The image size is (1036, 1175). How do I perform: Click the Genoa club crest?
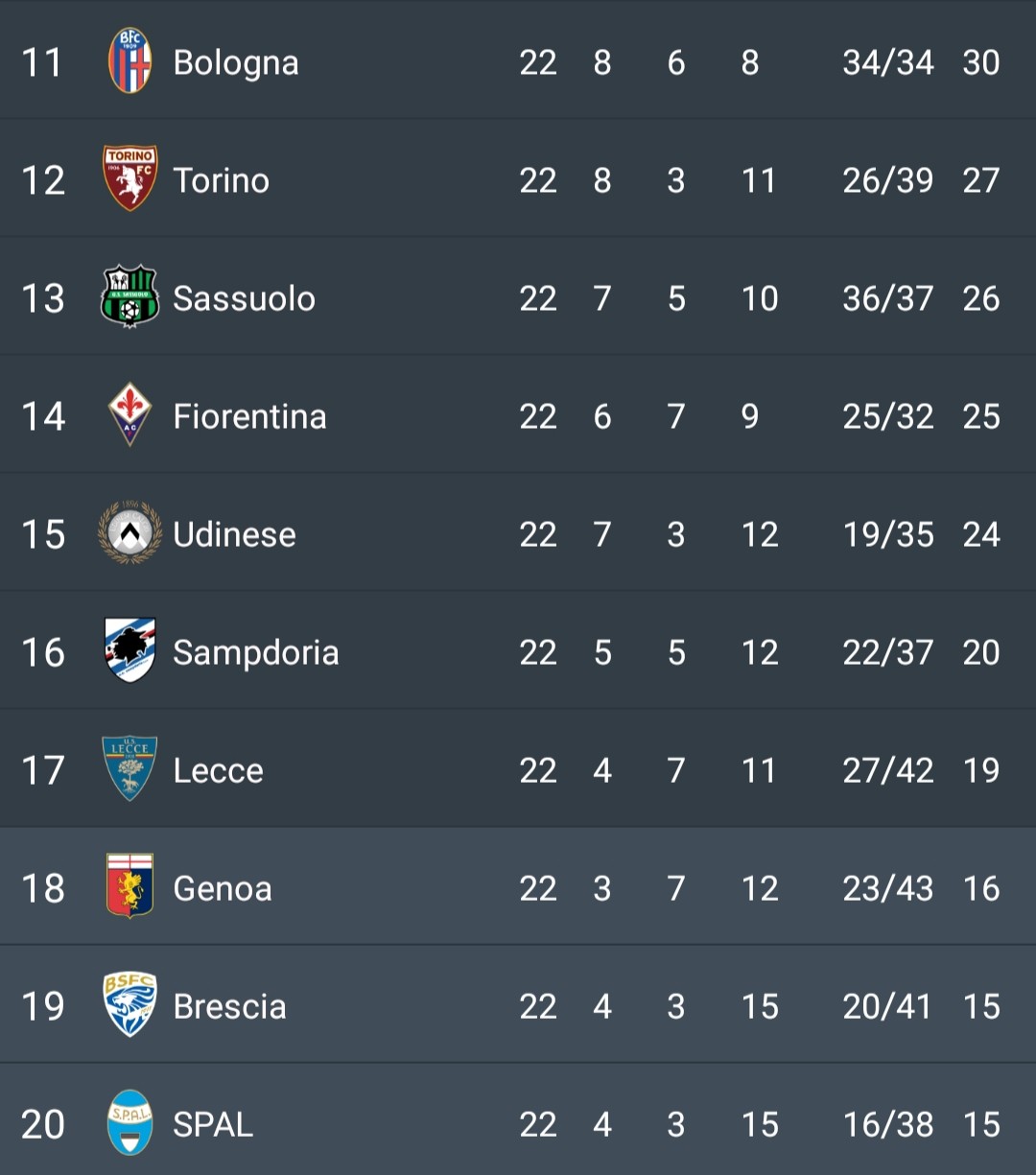tap(129, 887)
